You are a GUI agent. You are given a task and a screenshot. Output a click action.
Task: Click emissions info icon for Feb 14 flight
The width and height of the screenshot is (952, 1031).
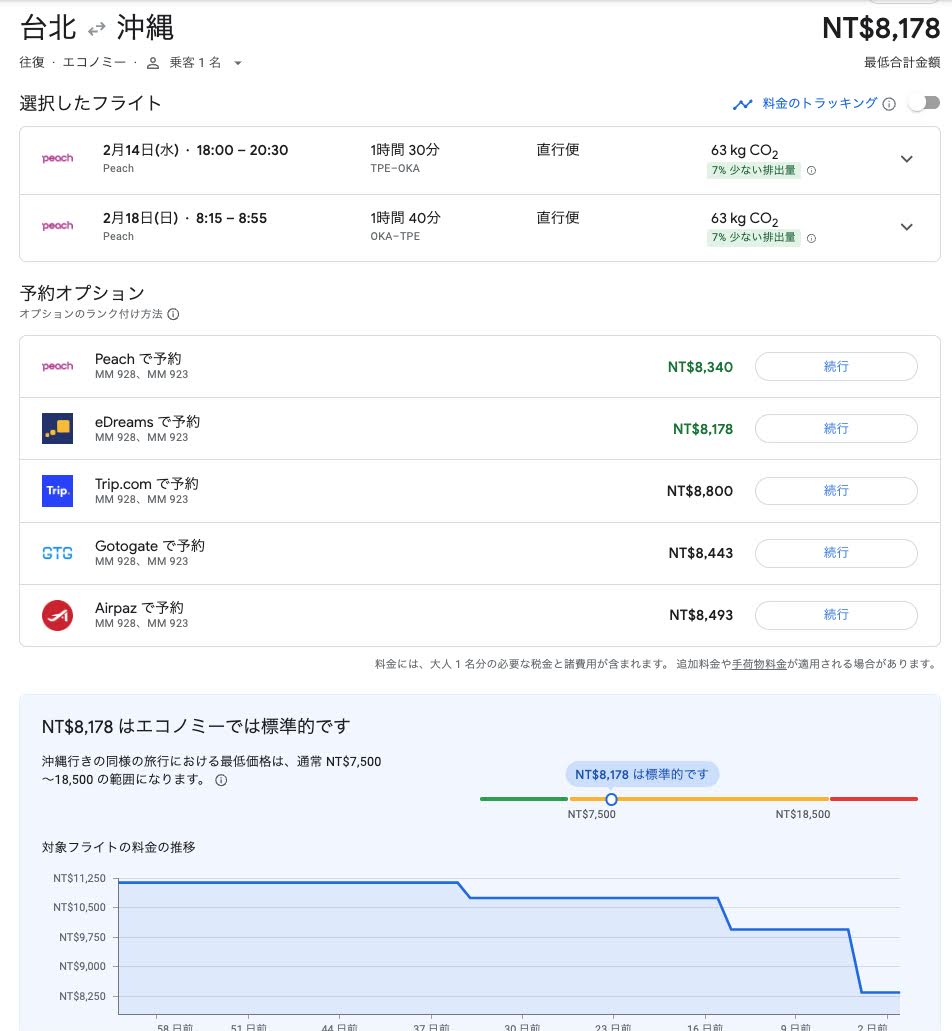click(811, 170)
